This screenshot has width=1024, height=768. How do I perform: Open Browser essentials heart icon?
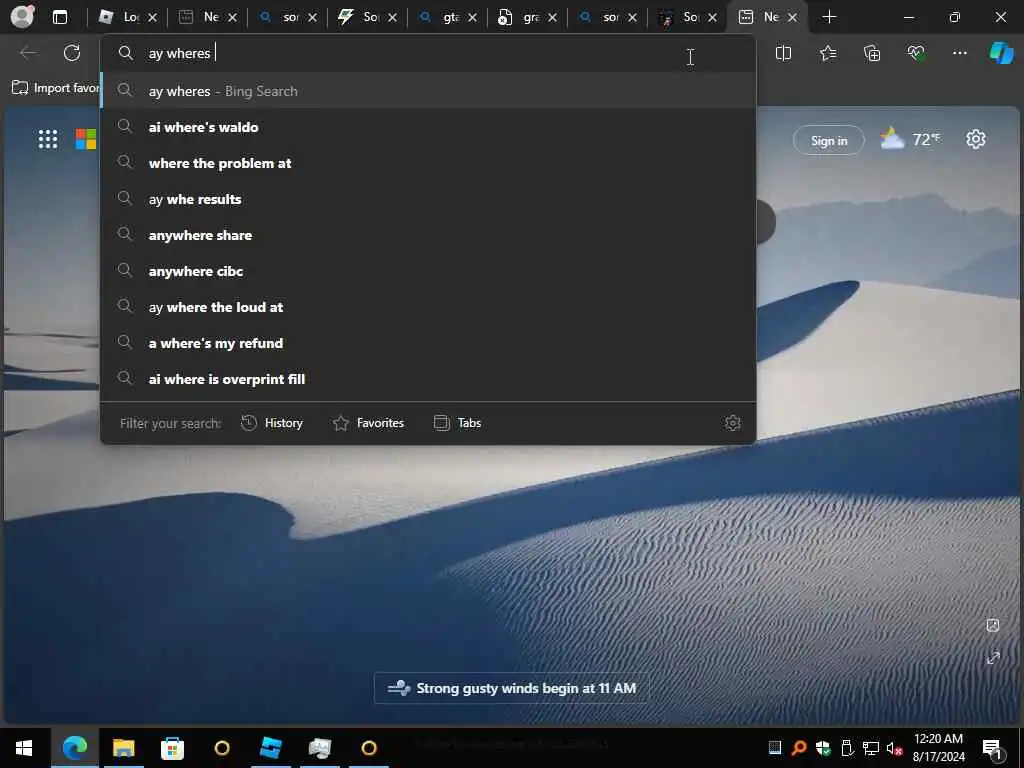coord(916,54)
